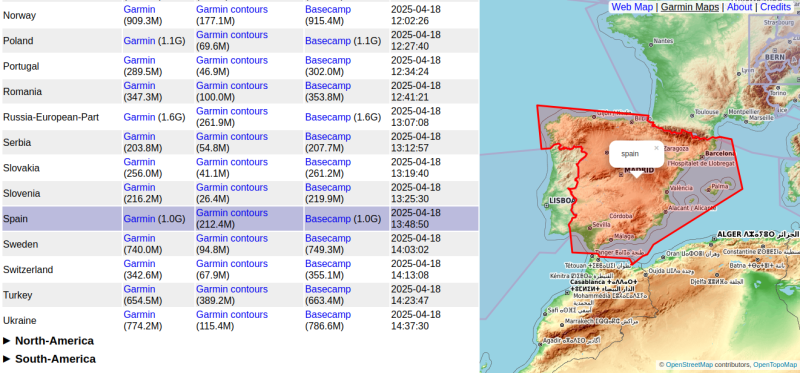This screenshot has height=373, width=800.
Task: Download Garmin contours for Russia-European-Part
Action: 232,111
